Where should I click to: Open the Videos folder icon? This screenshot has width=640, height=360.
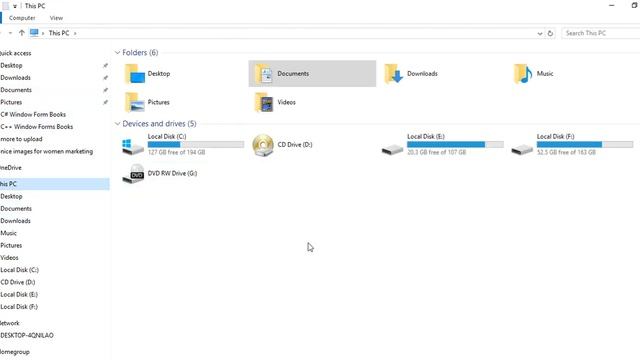click(264, 102)
